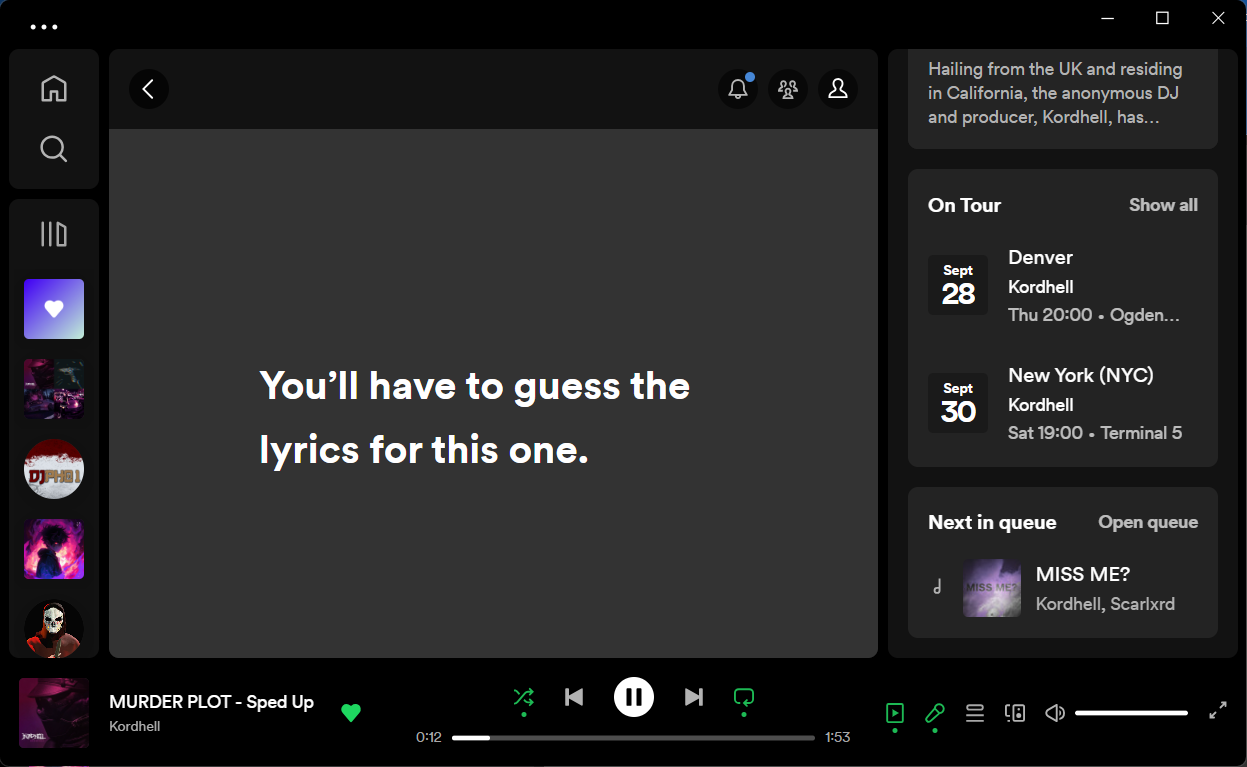1247x767 pixels.
Task: Read the Kordhell artist bio card
Action: click(x=1062, y=99)
